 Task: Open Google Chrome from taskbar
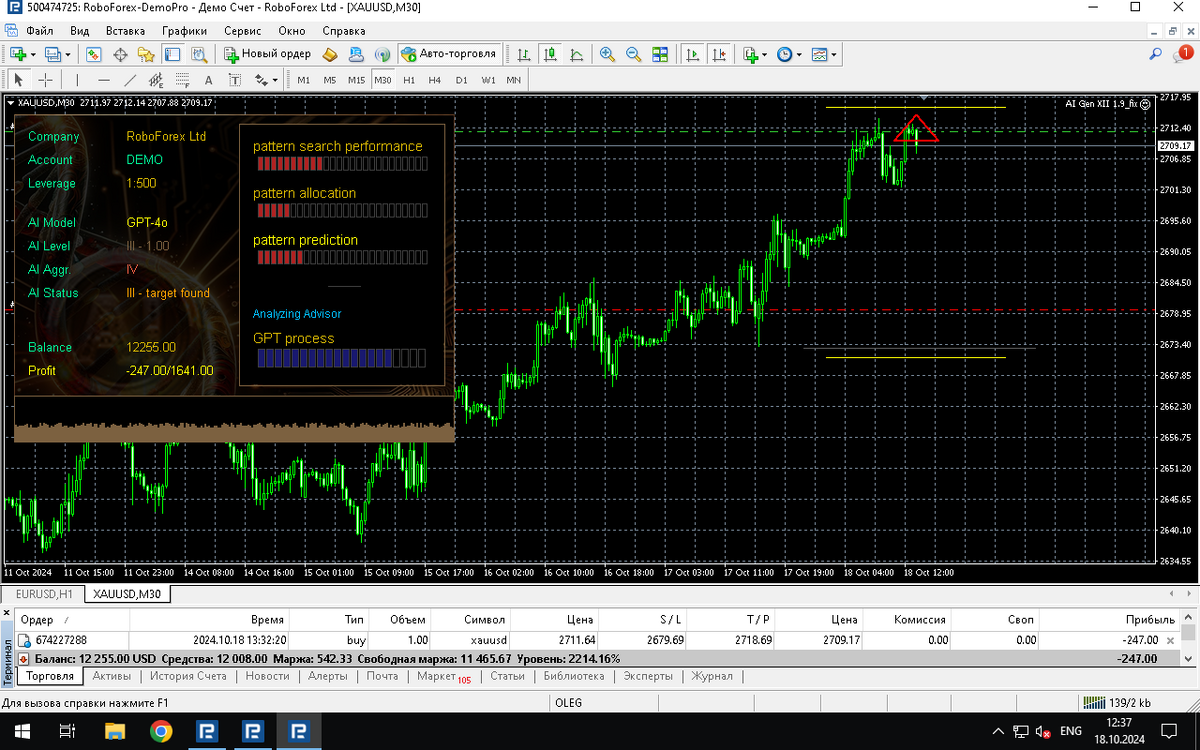tap(160, 731)
